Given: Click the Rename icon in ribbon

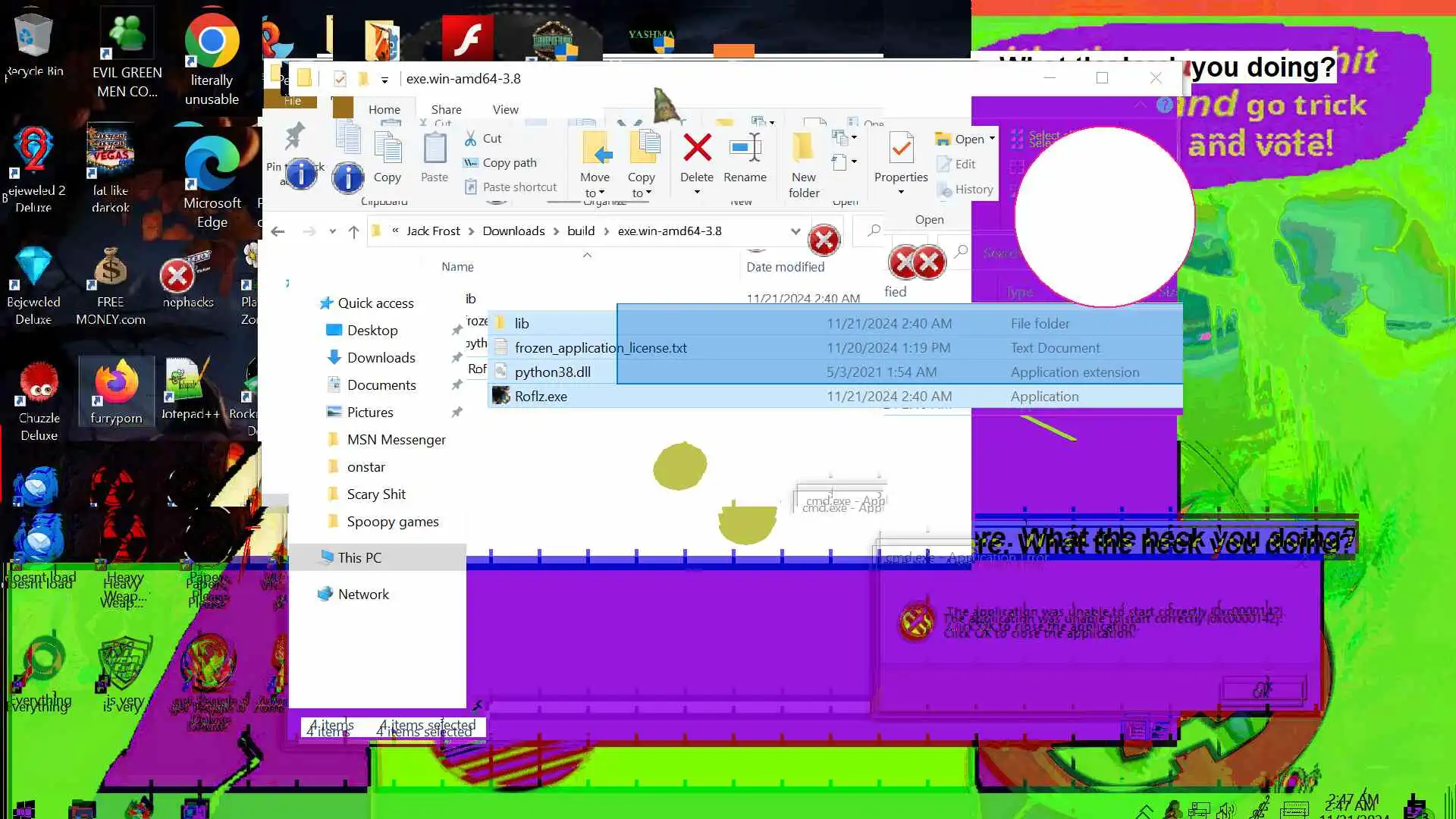Looking at the screenshot, I should [x=745, y=149].
